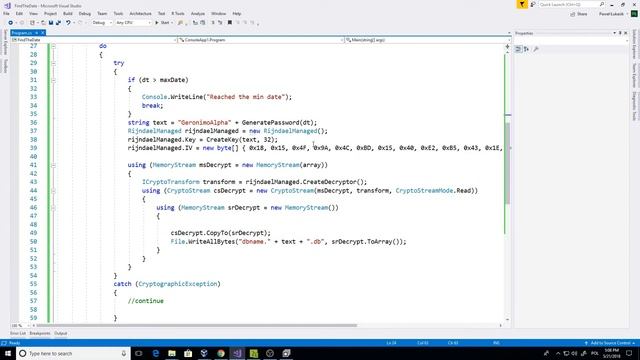Screen dimensions: 640x360
Task: Open Task View from taskbar
Action: pyautogui.click(x=139, y=353)
